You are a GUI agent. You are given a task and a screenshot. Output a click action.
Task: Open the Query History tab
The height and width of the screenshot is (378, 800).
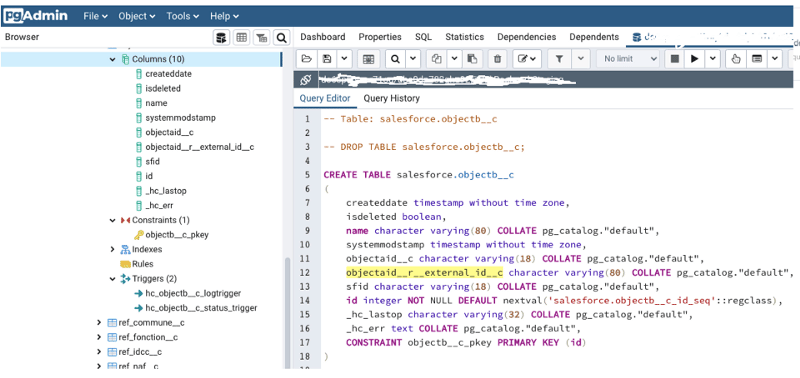tap(391, 98)
